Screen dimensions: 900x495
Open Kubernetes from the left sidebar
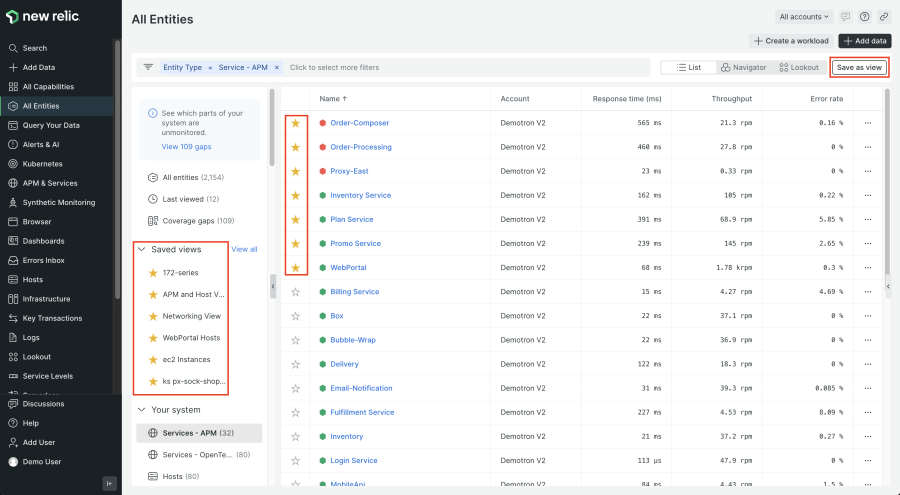click(x=42, y=163)
